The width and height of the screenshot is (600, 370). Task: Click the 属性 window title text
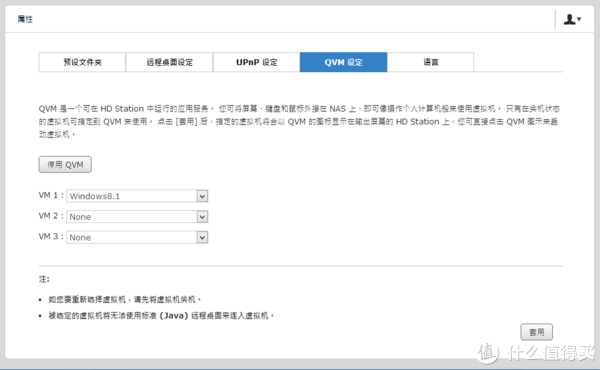[x=25, y=19]
